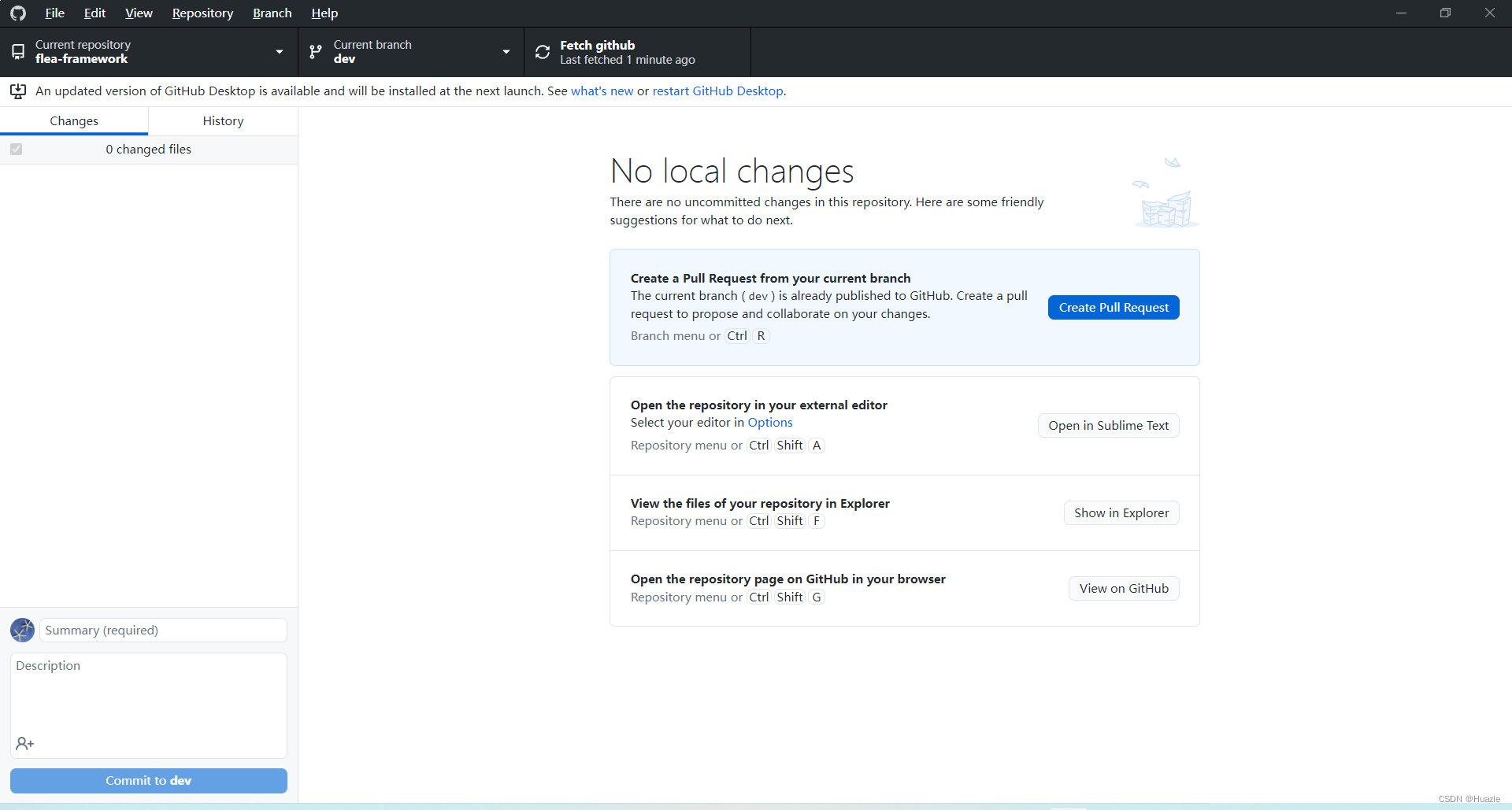This screenshot has width=1512, height=810.
Task: Click the Create Pull Request button
Action: pyautogui.click(x=1114, y=308)
